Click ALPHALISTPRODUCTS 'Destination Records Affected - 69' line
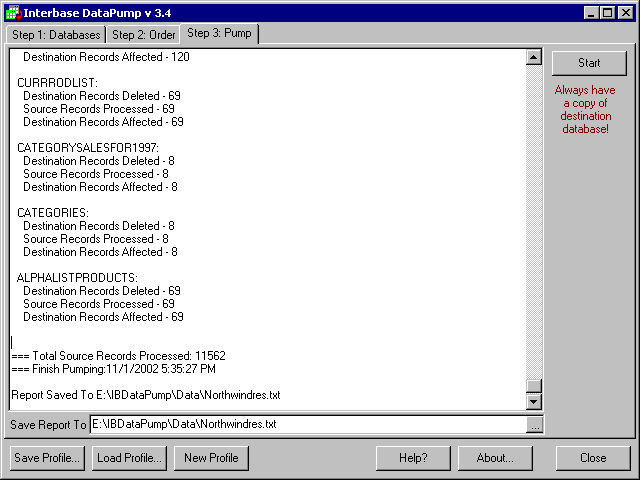Screen dimensions: 640x480 (103, 317)
